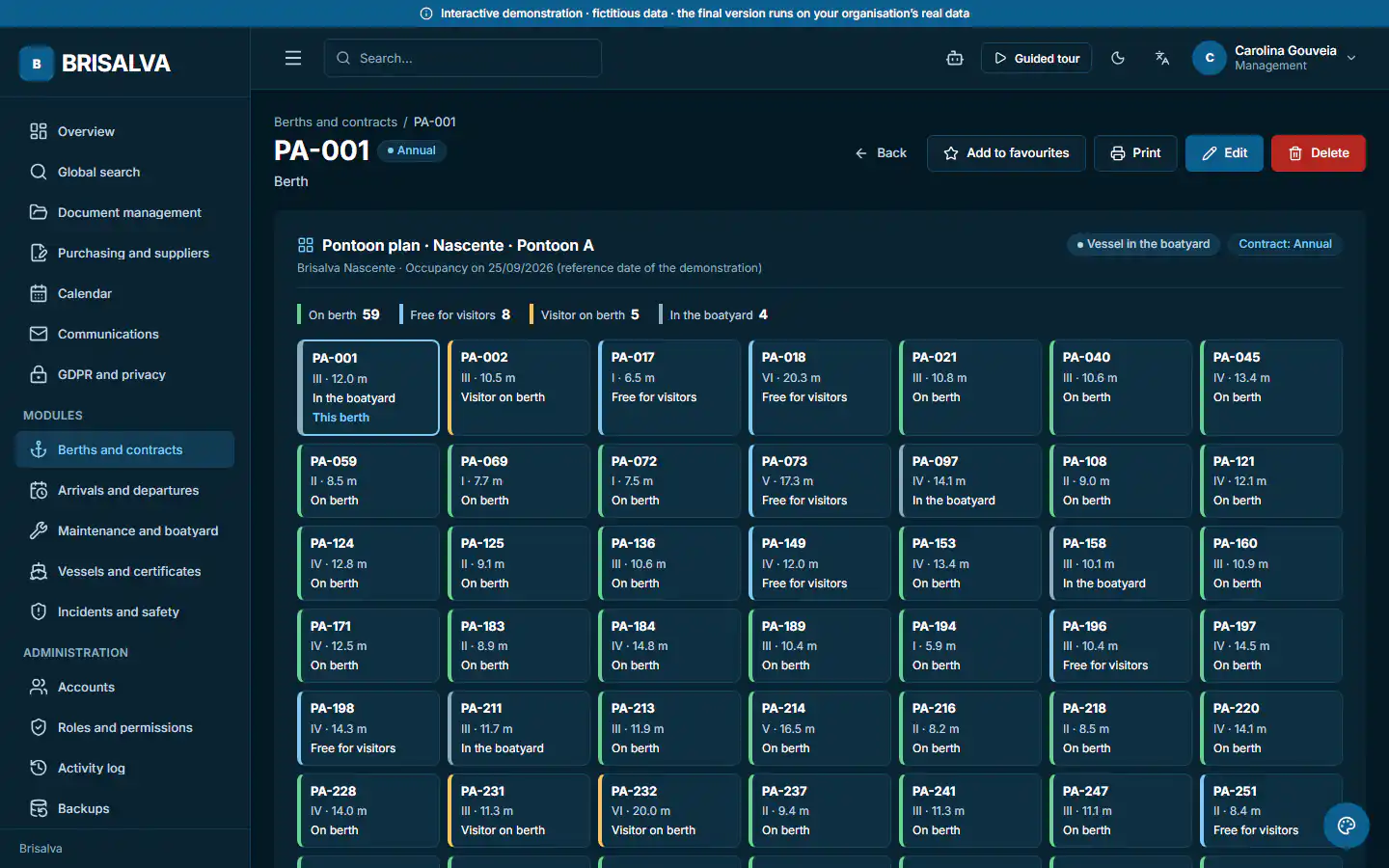1389x868 pixels.
Task: Click Roles and permissions shield icon
Action: tap(39, 727)
